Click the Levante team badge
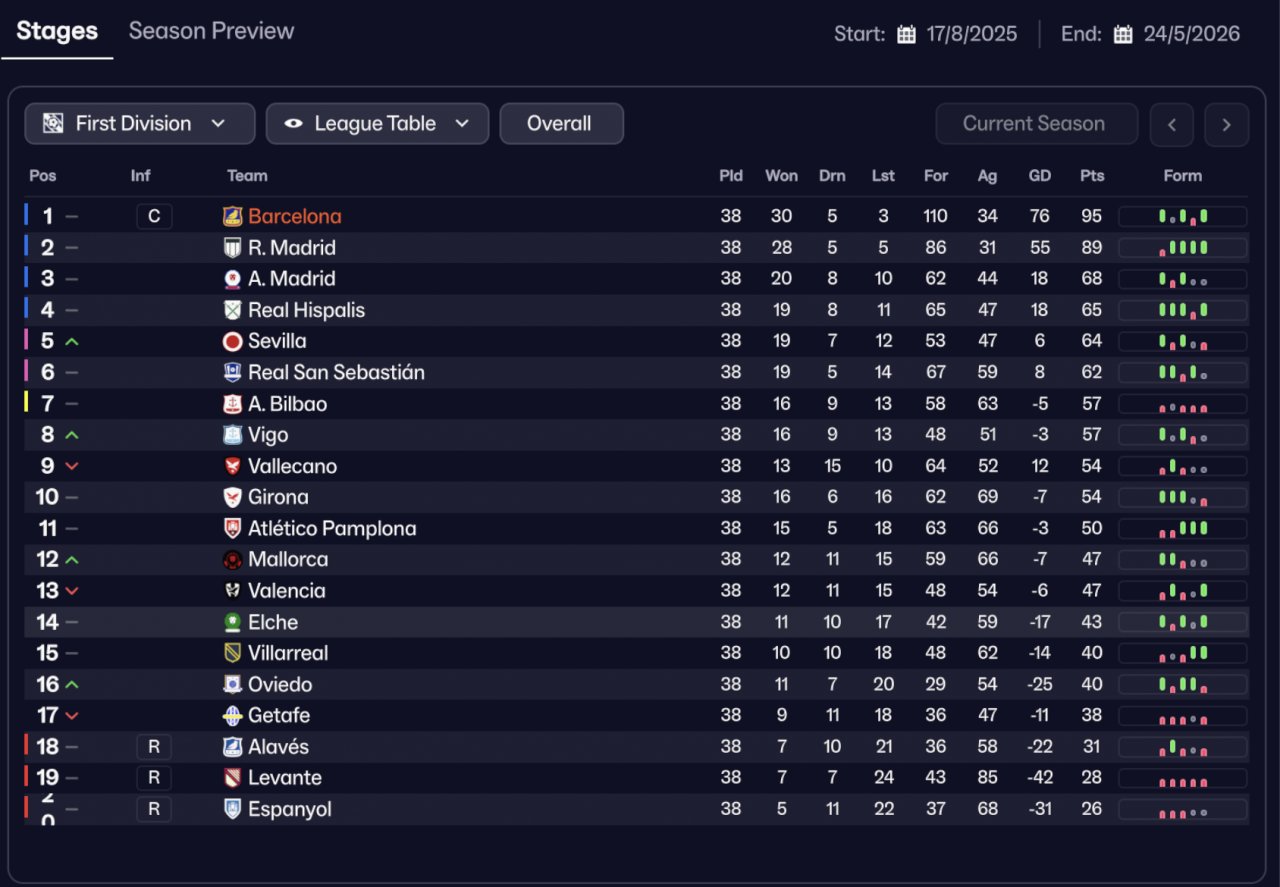1280x887 pixels. [x=232, y=778]
